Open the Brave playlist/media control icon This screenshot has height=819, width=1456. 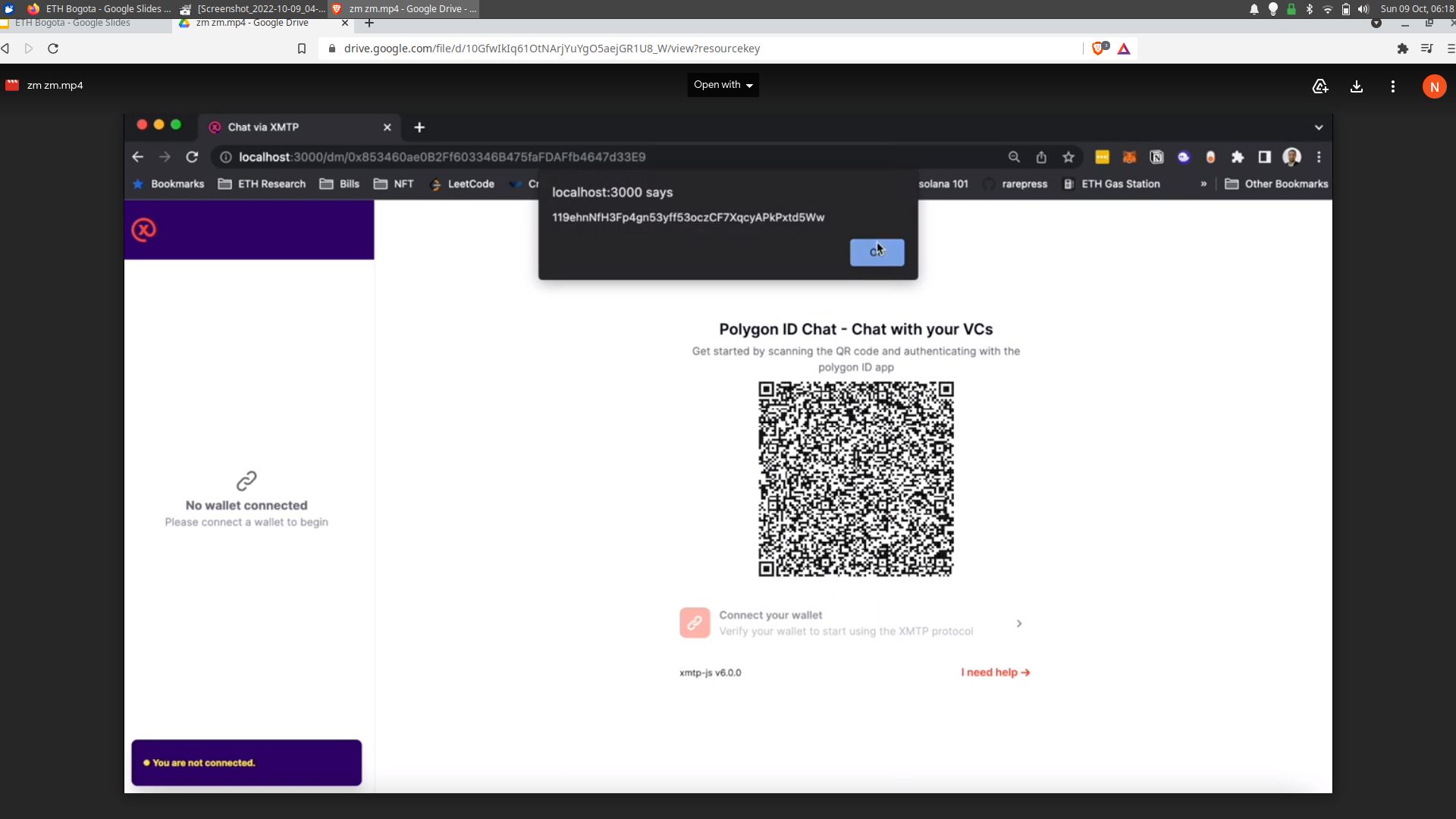tap(1426, 49)
